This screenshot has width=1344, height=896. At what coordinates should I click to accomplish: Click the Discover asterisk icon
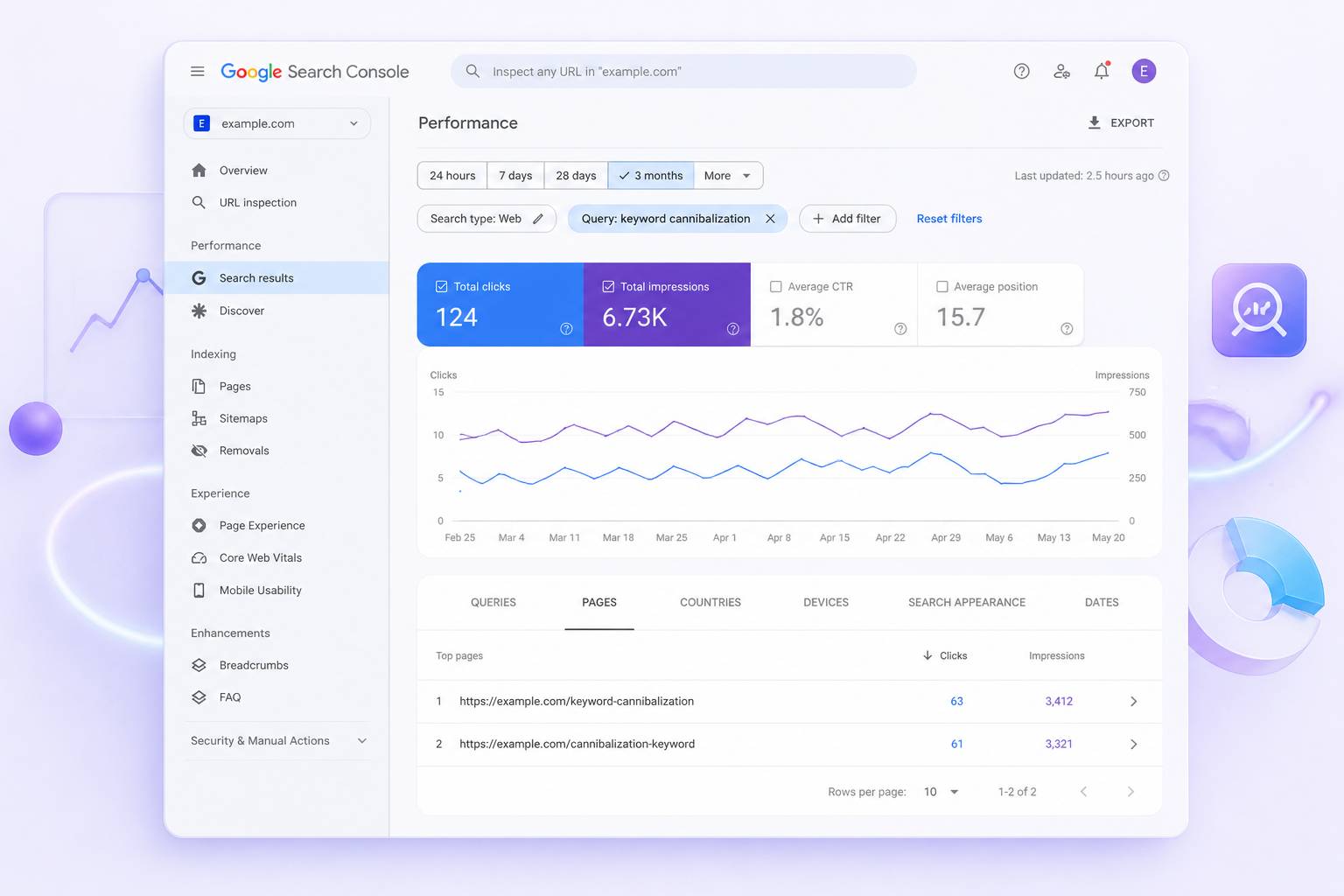[x=199, y=311]
